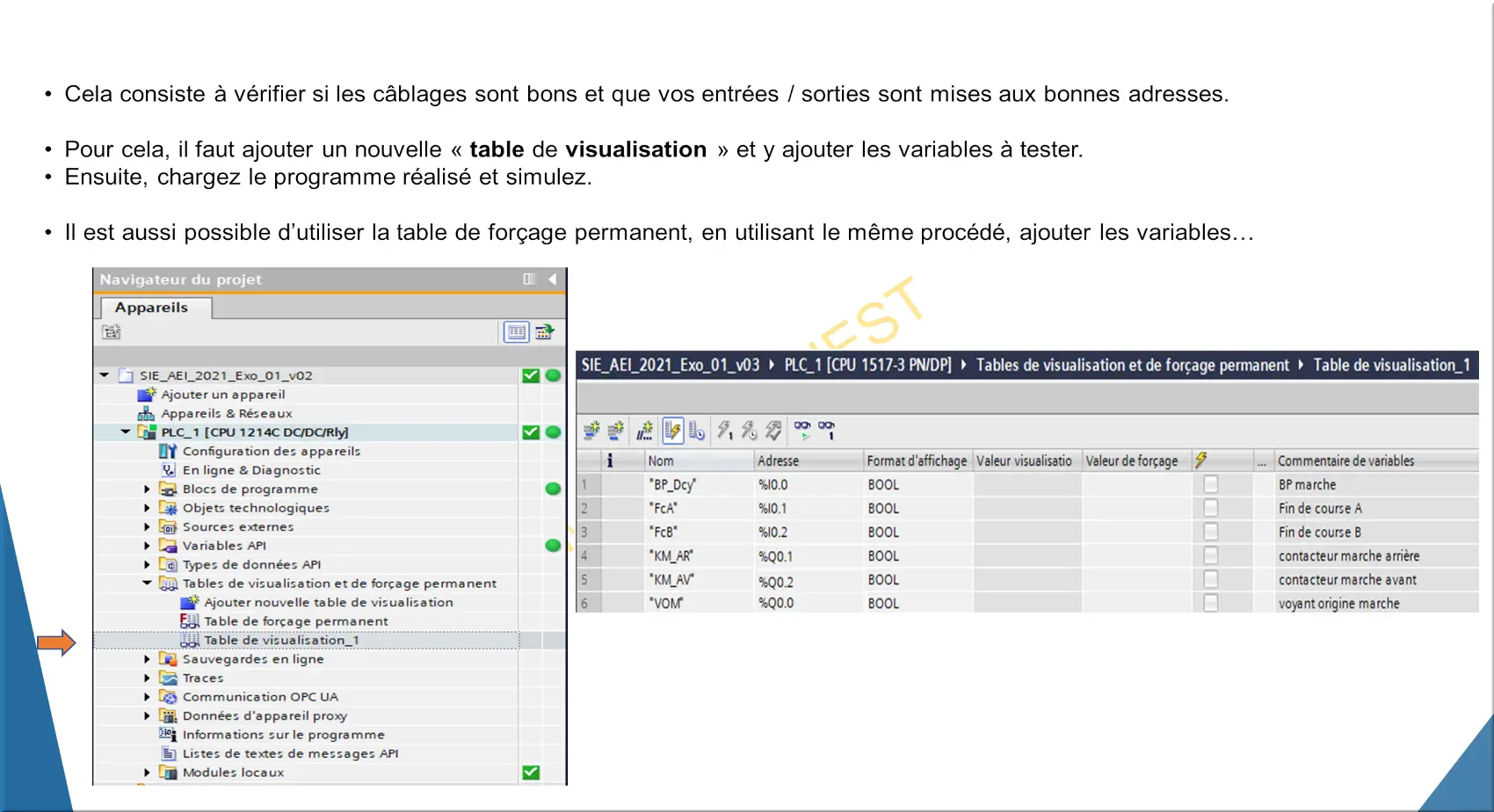The height and width of the screenshot is (812, 1494).
Task: Click the %Q0.1 address cell
Action: [x=809, y=555]
